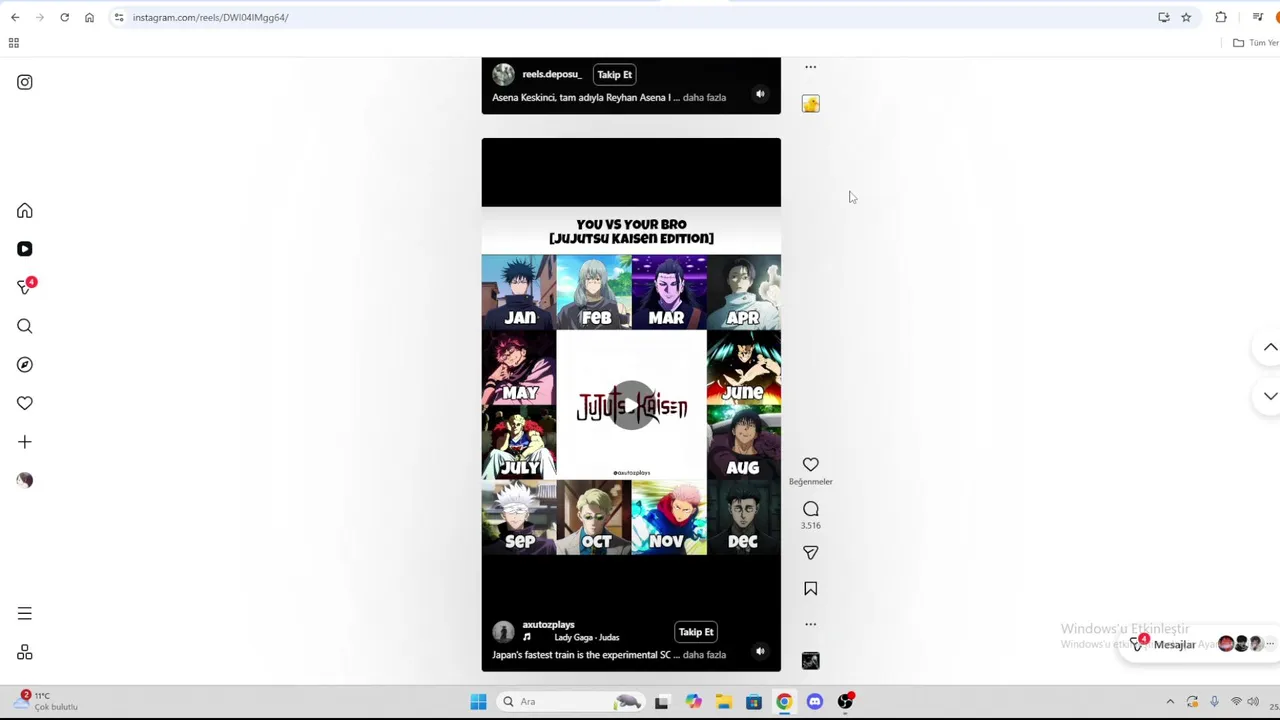This screenshot has width=1280, height=720.
Task: Open the media control icon in Chrome's toolbar
Action: 1258,17
